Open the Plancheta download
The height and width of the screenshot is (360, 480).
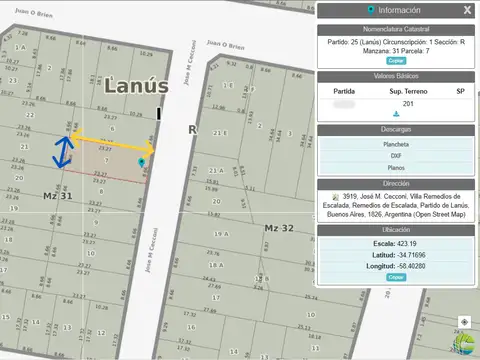(396, 144)
